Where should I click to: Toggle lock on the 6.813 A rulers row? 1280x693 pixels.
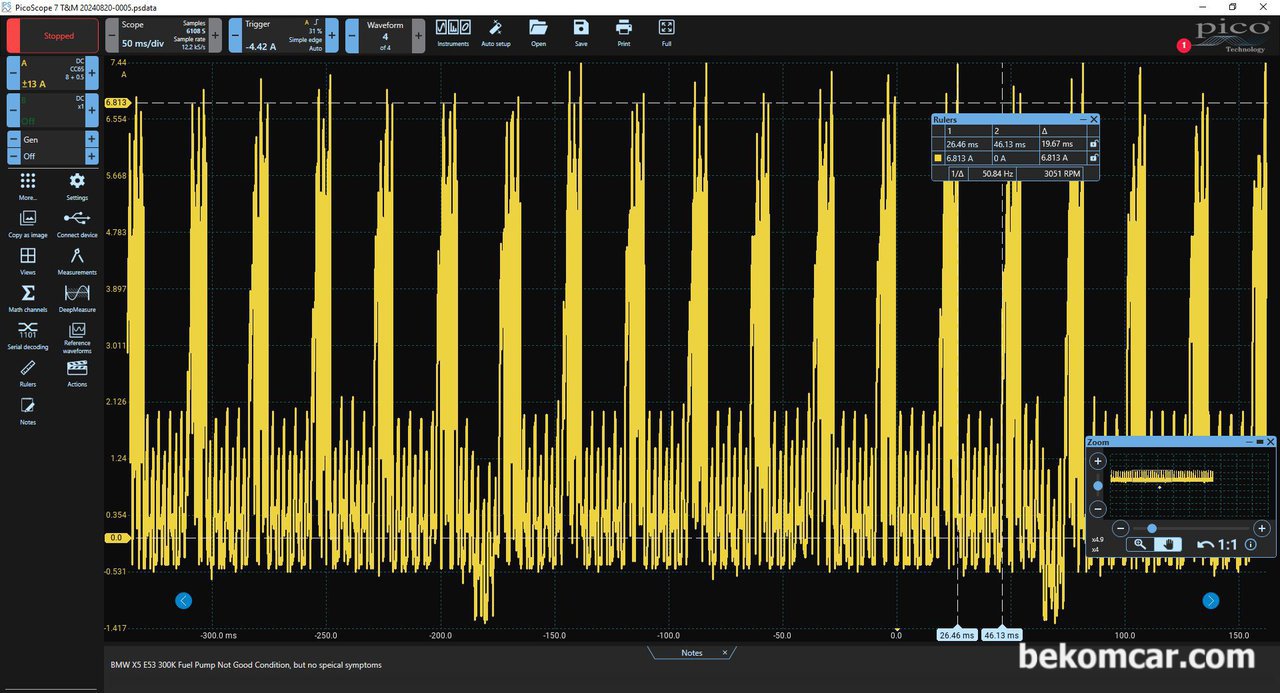pyautogui.click(x=1093, y=158)
